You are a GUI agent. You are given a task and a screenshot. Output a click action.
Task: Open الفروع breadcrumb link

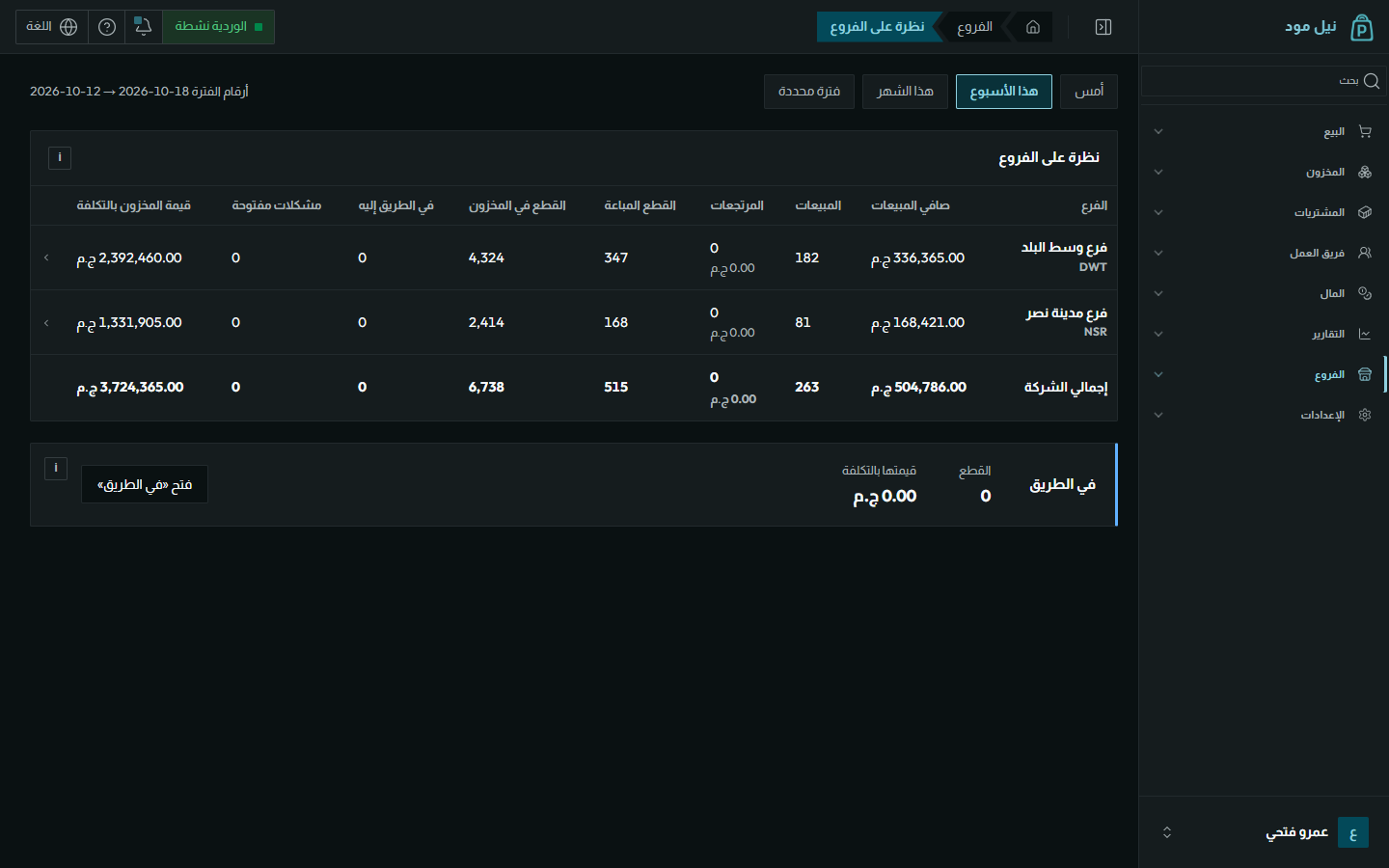[975, 27]
